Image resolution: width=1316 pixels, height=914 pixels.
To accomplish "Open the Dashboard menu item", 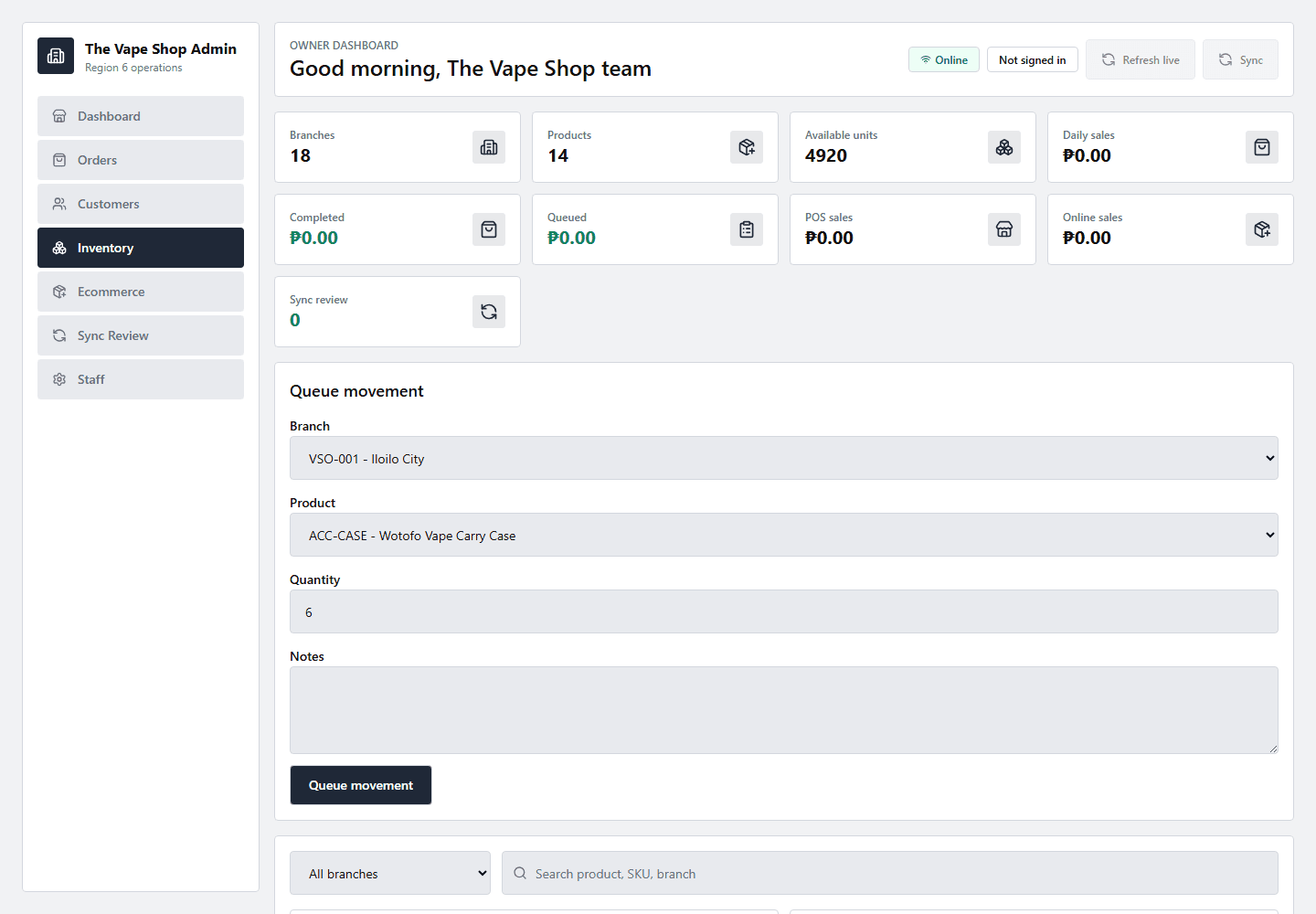I will pos(141,116).
